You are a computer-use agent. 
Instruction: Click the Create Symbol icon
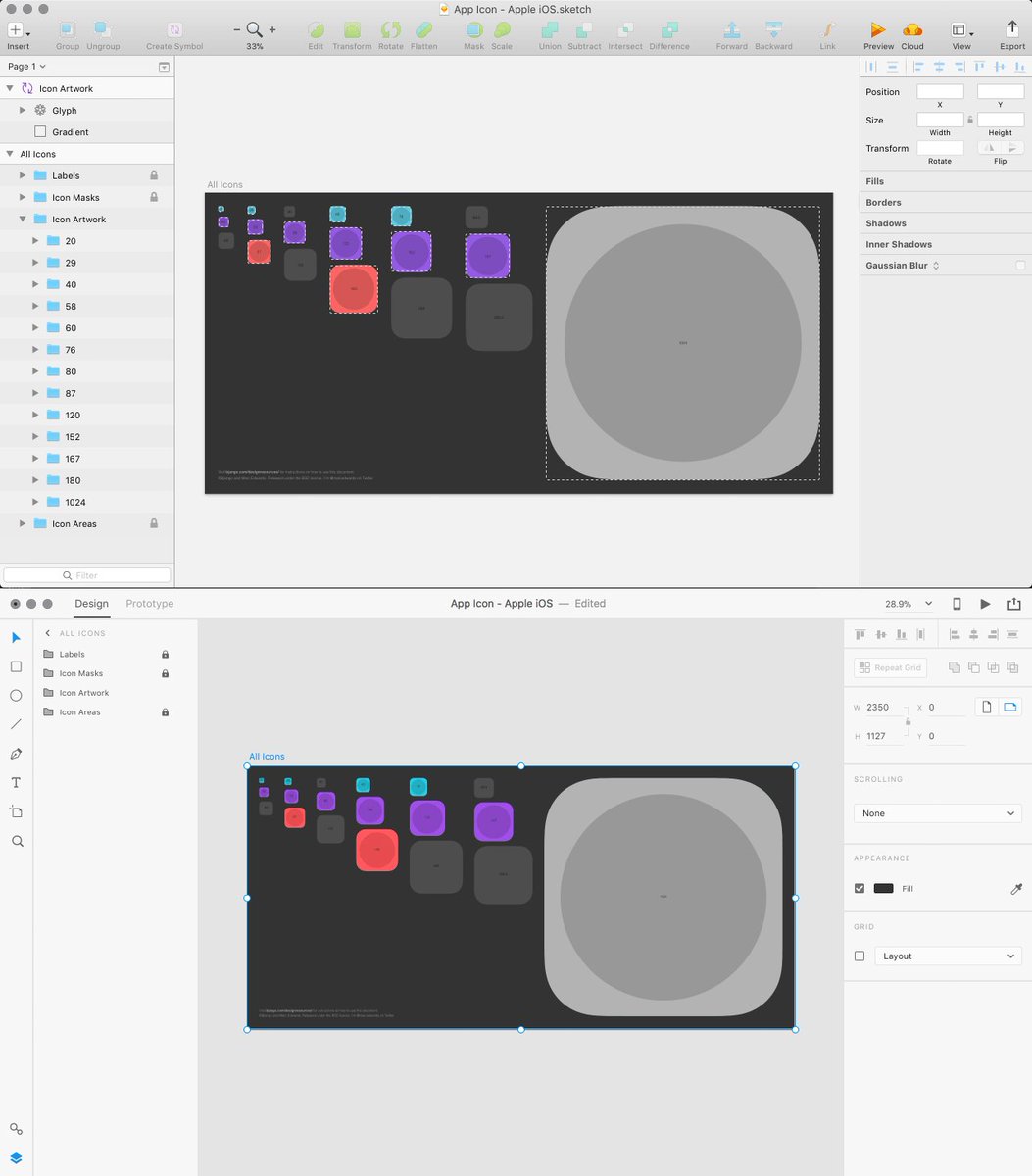[x=173, y=32]
